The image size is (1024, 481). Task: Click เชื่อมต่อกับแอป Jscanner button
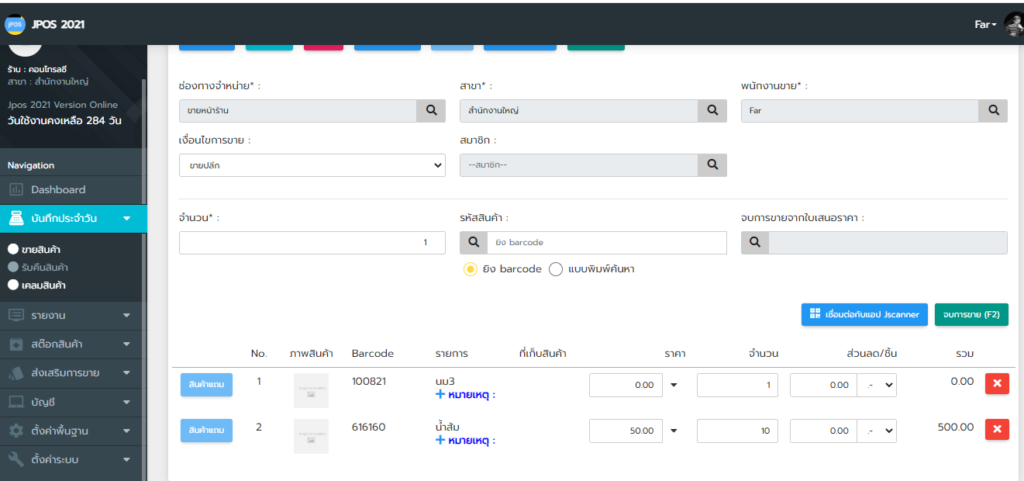tap(864, 315)
